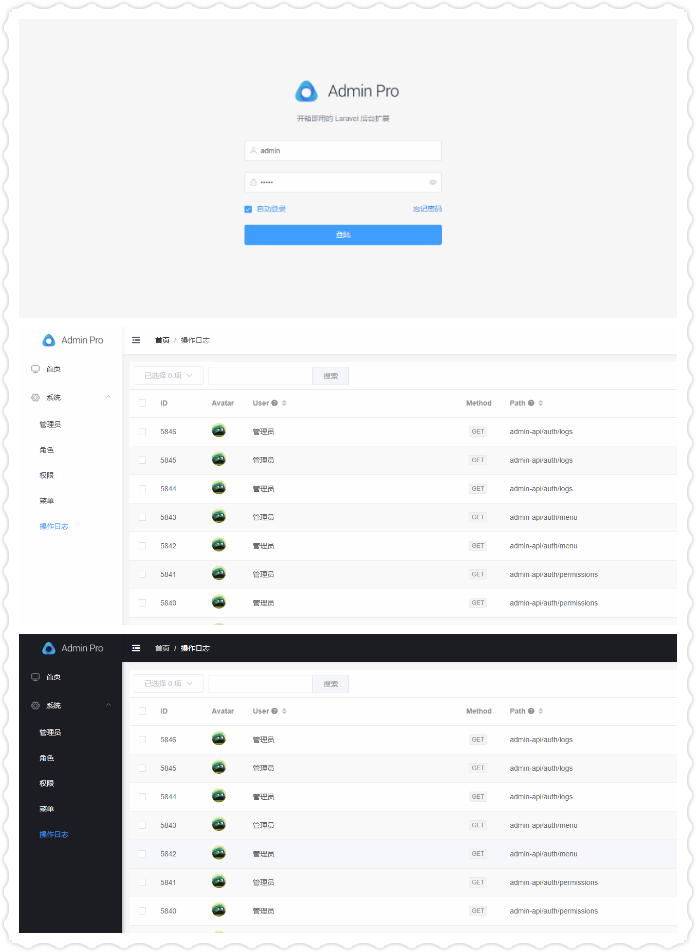Image resolution: width=696 pixels, height=952 pixels.
Task: Open 权限 in the dark sidebar
Action: point(47,783)
